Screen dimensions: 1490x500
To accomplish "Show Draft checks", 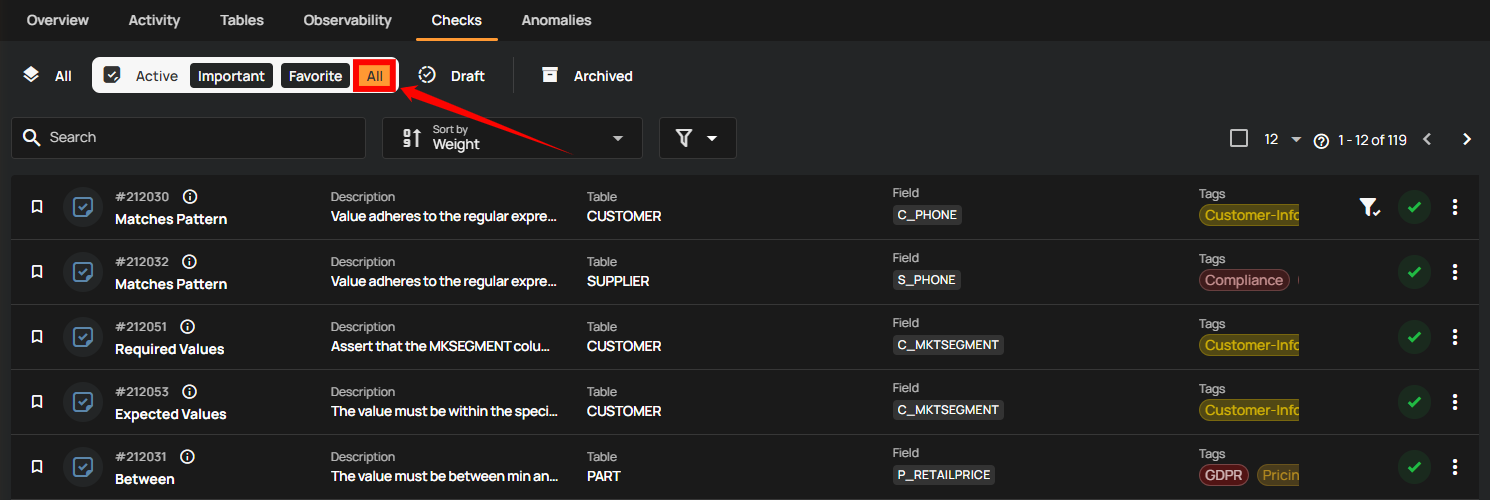I will tap(451, 76).
